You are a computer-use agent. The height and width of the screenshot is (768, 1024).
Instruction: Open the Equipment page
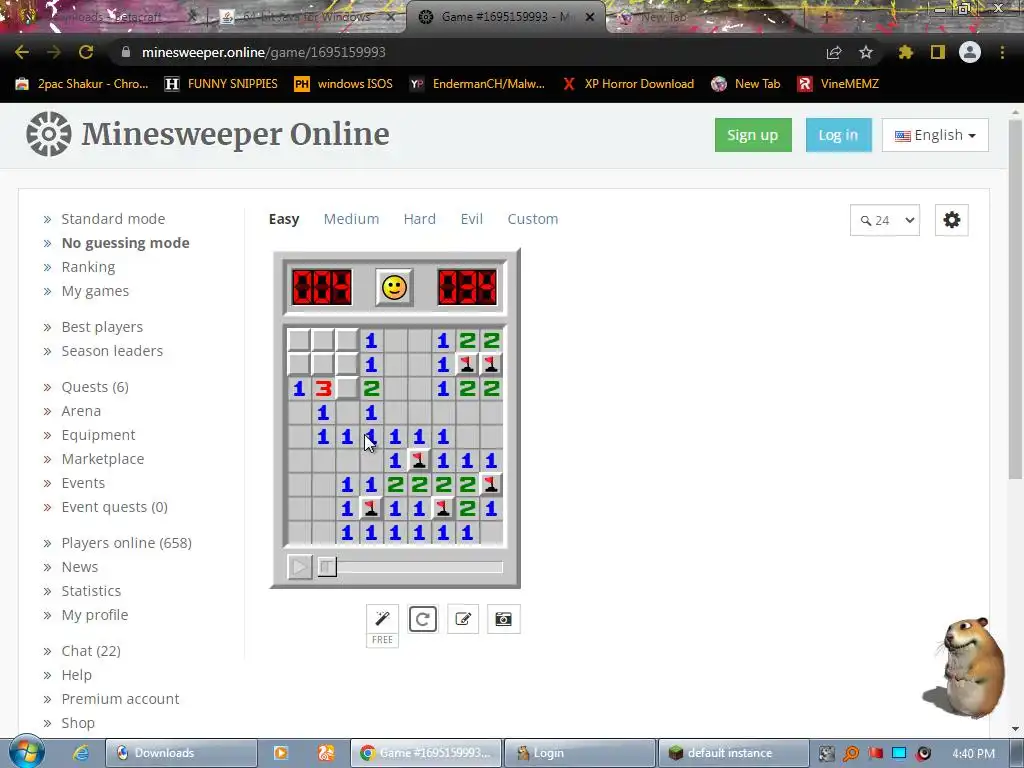pos(98,436)
